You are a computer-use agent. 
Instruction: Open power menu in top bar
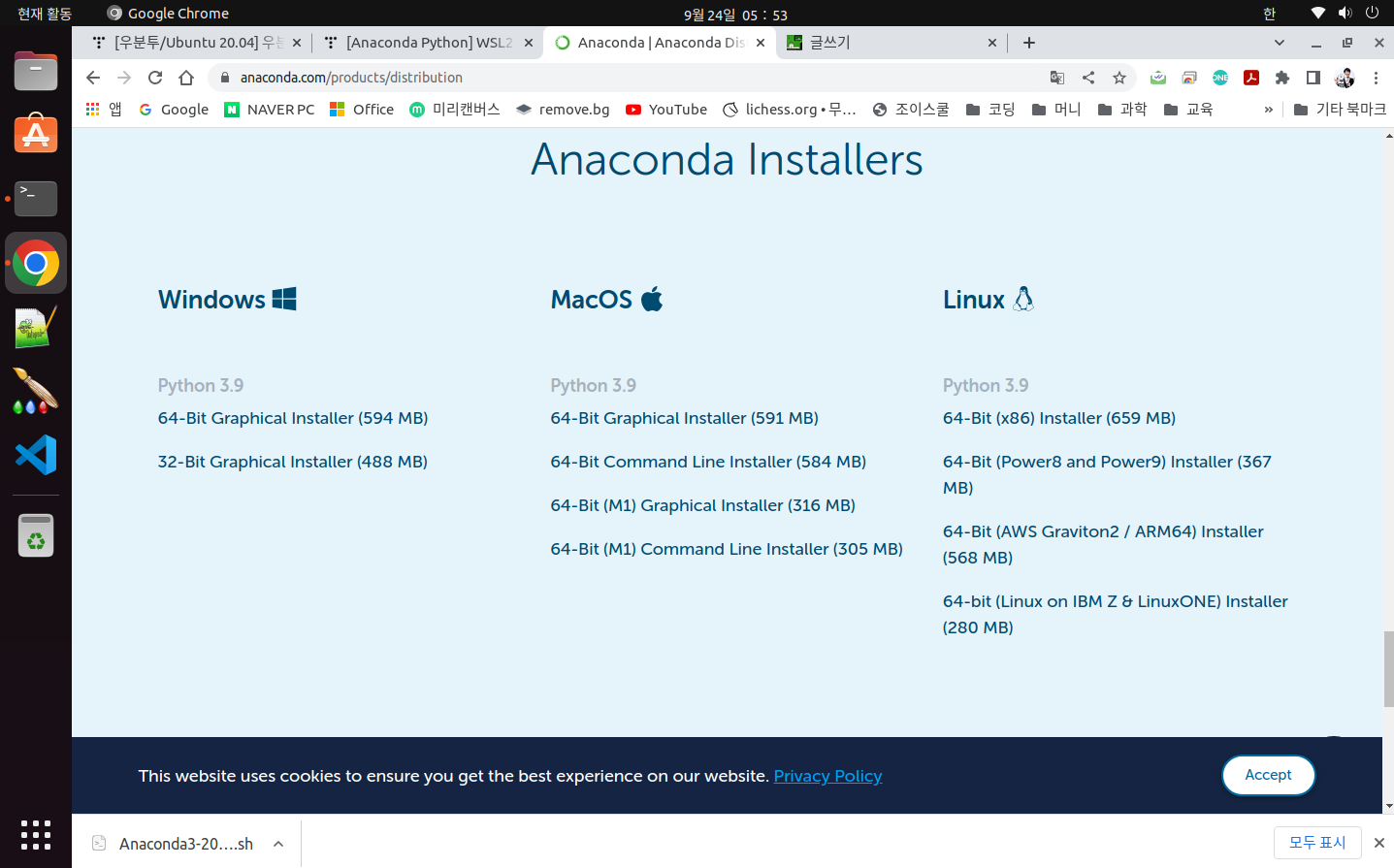coord(1372,13)
